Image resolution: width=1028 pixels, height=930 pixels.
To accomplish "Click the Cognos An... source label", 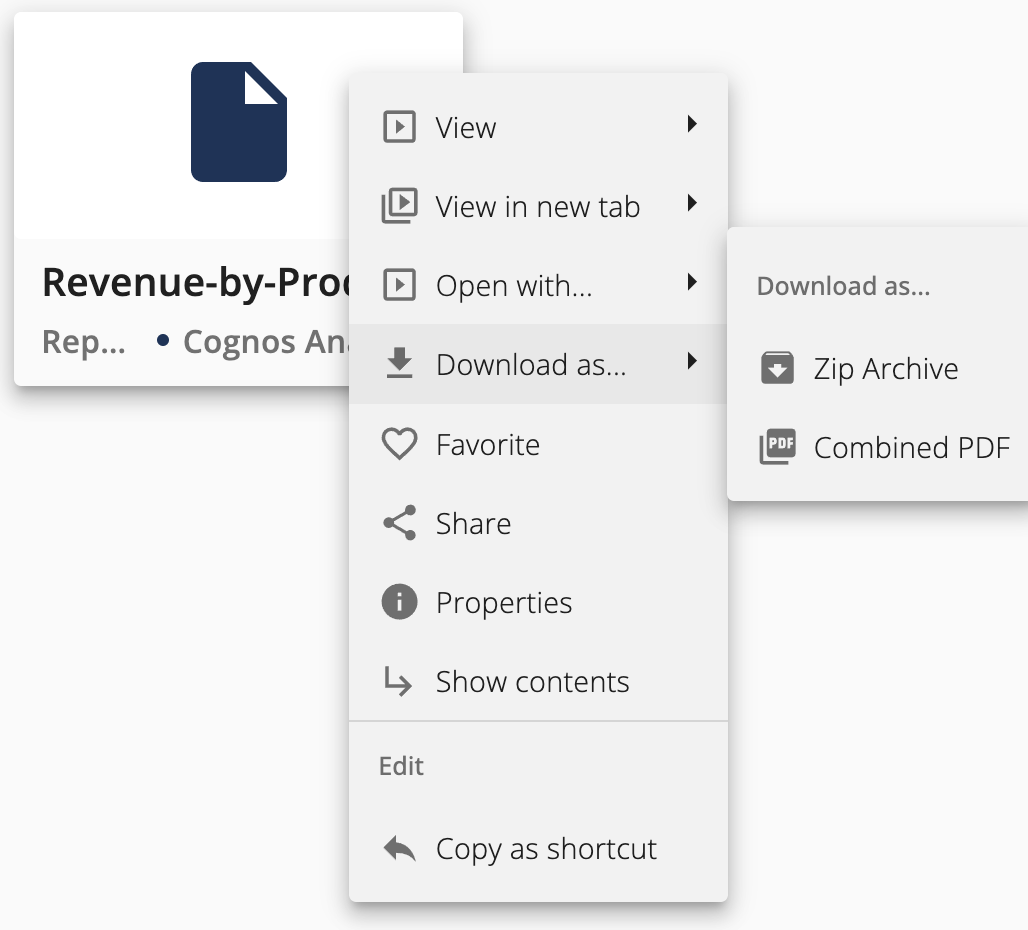I will point(266,341).
